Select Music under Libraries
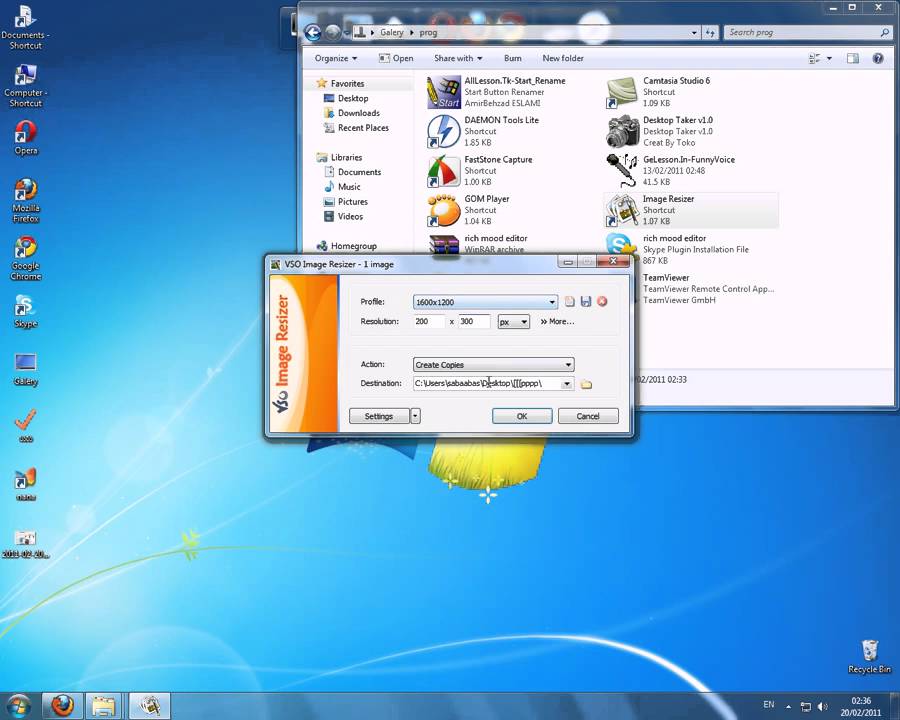The image size is (900, 720). pyautogui.click(x=348, y=187)
